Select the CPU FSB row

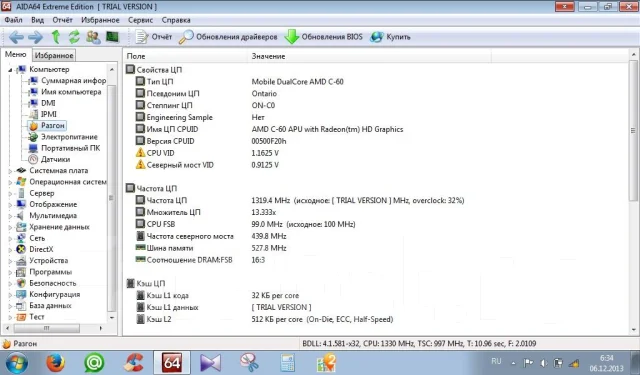coord(376,224)
